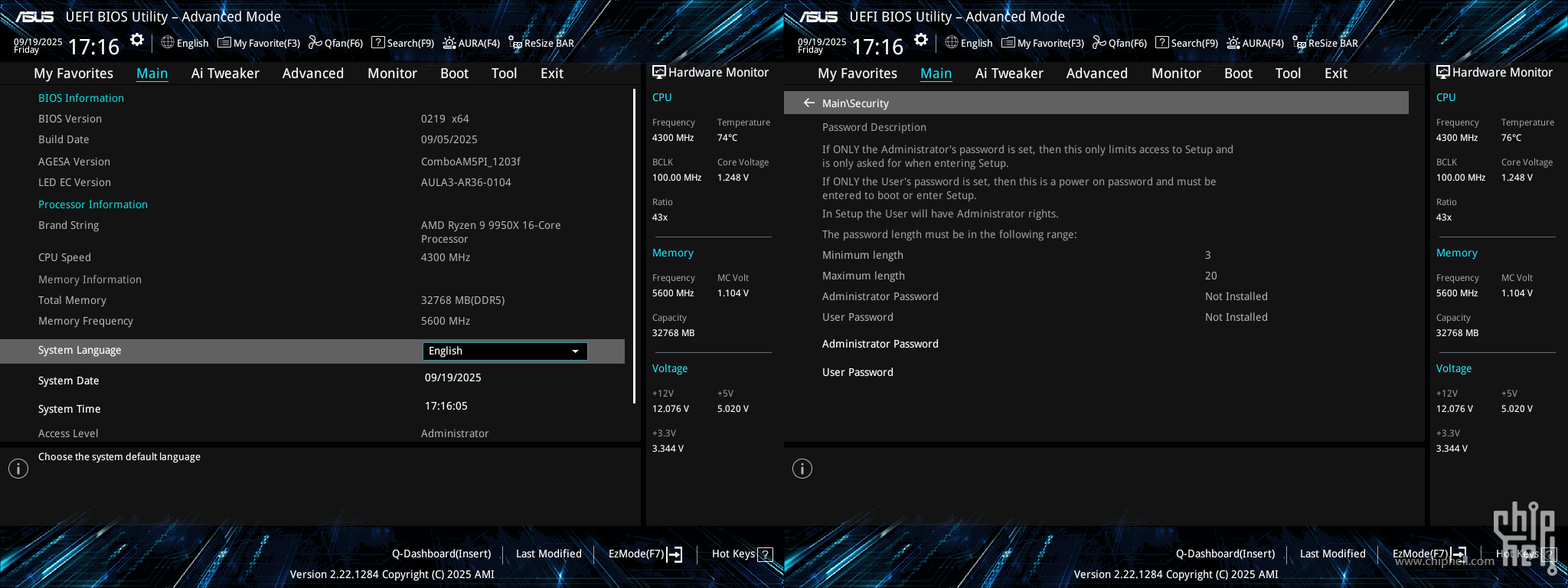Click the CPU temperature reading '76°C'
This screenshot has height=588, width=1568.
coord(1511,138)
